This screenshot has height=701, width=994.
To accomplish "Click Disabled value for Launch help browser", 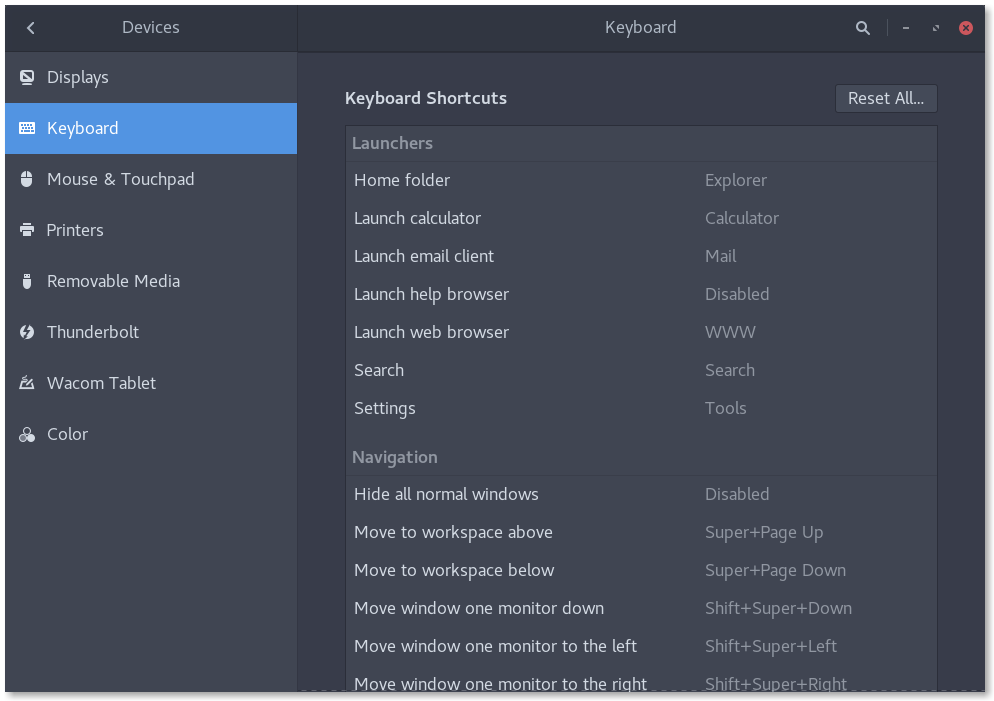I will coord(737,294).
